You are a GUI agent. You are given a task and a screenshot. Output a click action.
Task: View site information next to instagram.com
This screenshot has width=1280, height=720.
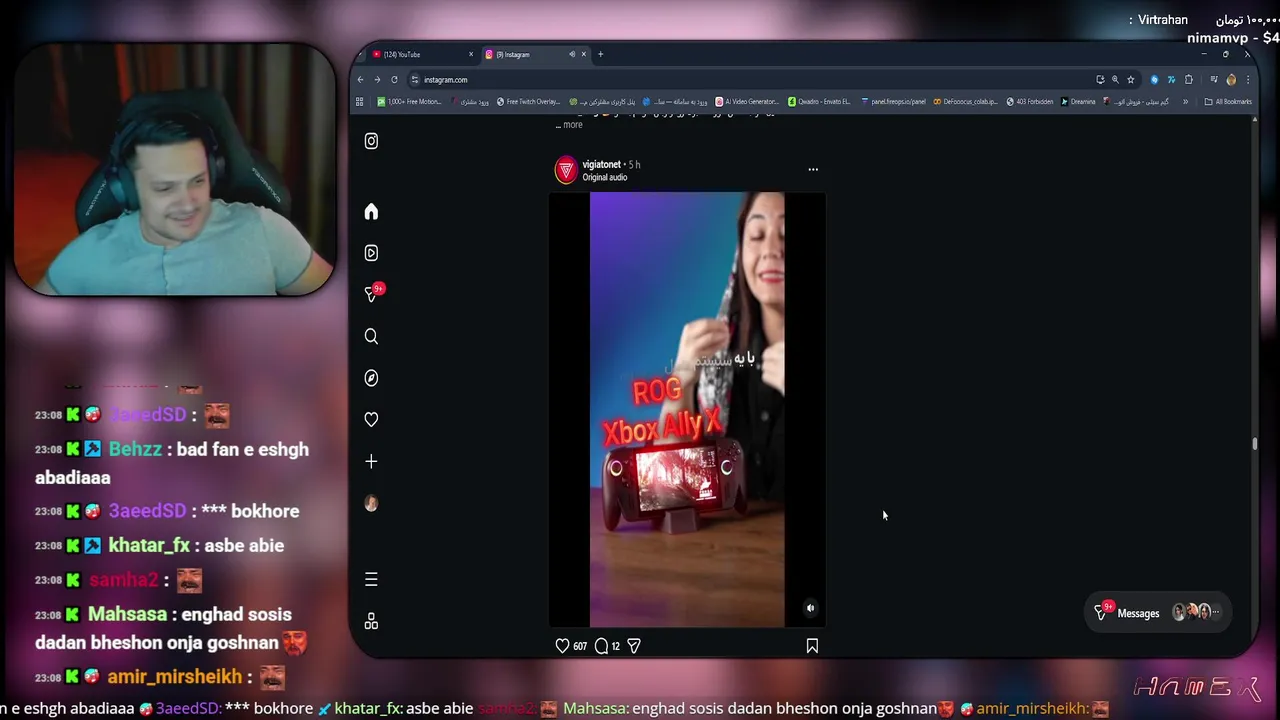[415, 80]
